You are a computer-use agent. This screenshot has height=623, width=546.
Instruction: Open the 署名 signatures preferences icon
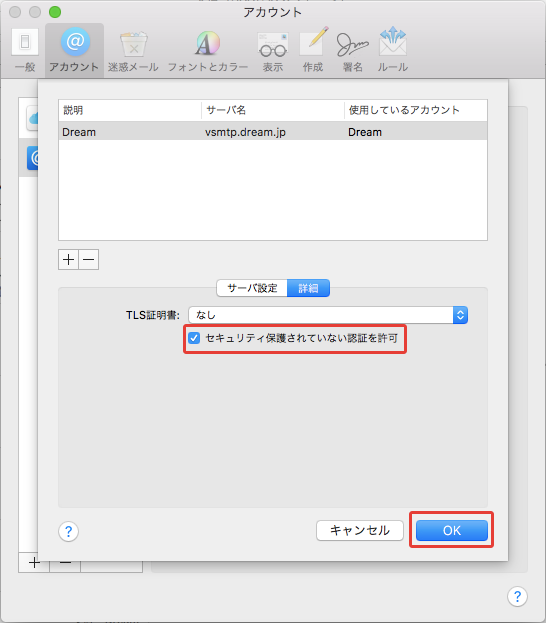[x=352, y=50]
